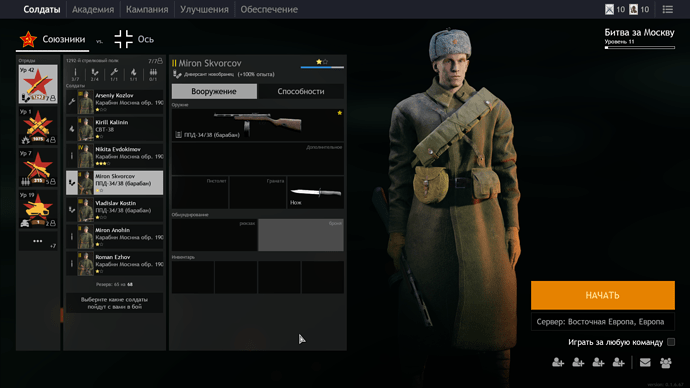Click the gold star on weapon slot
Screen dimensions: 690x388
point(339,113)
